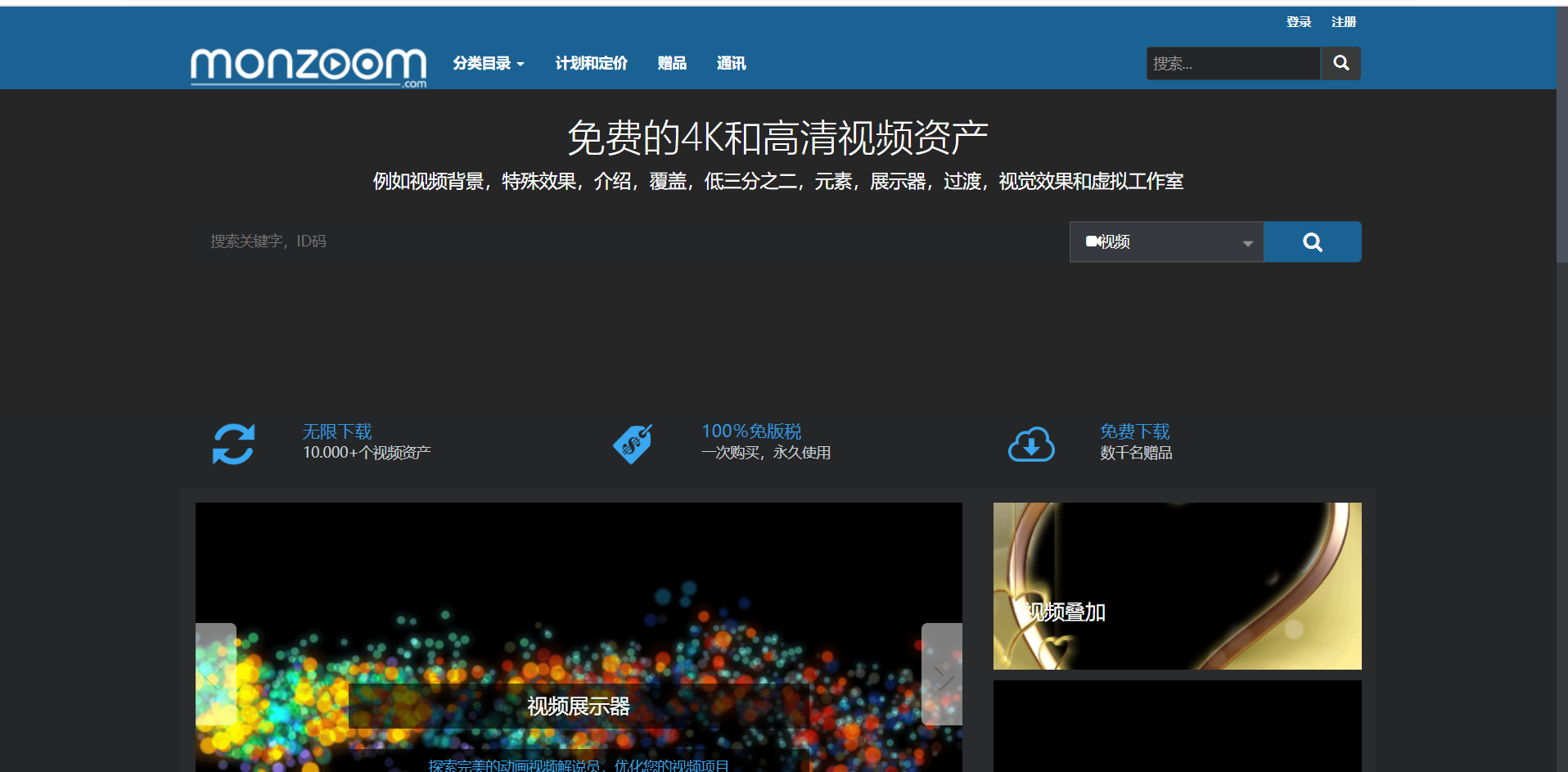Select the 通讯 menu item

pos(731,63)
